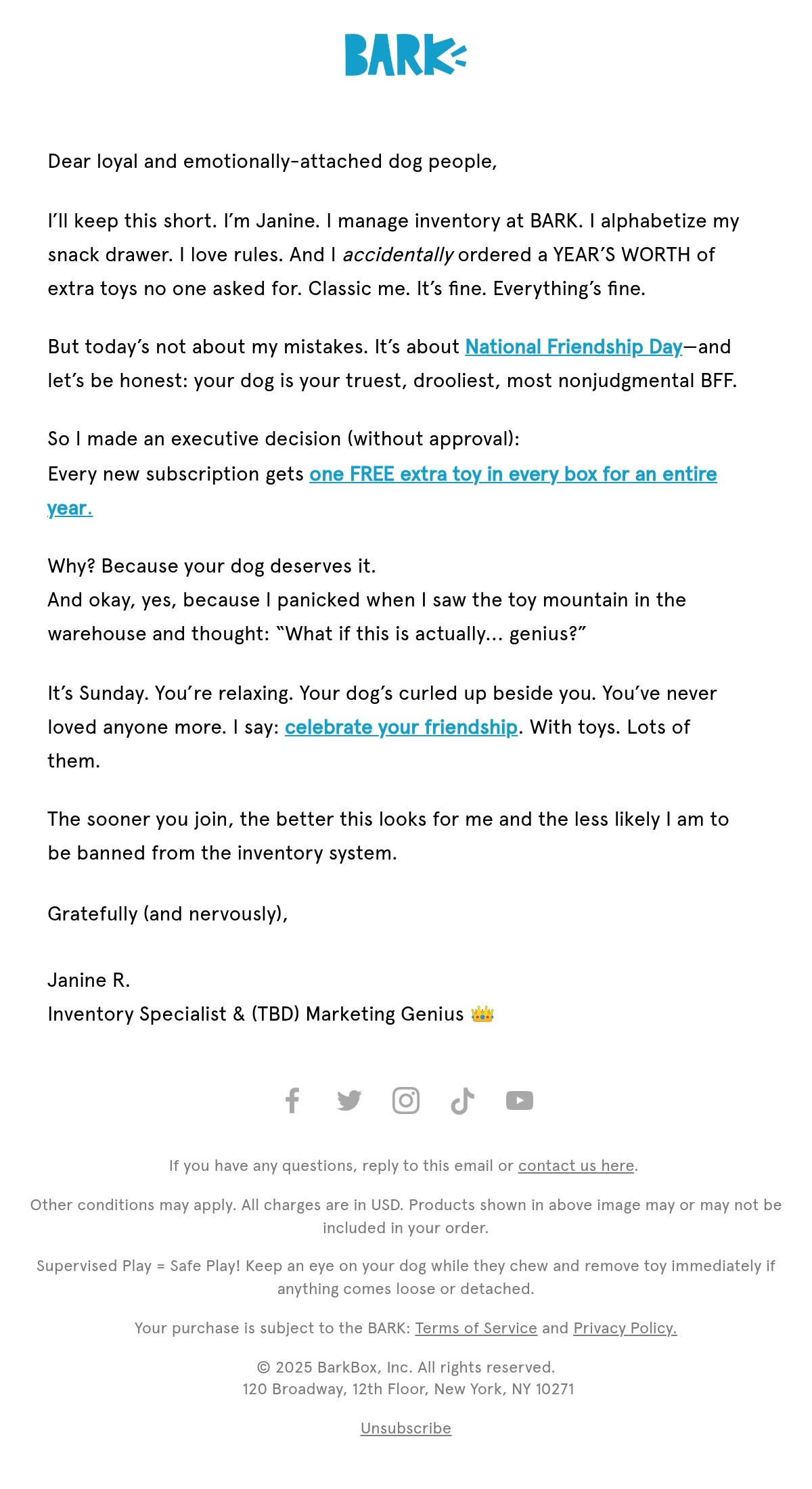The image size is (812, 1489).
Task: Click the 120 Broadway address line
Action: coord(409,1389)
